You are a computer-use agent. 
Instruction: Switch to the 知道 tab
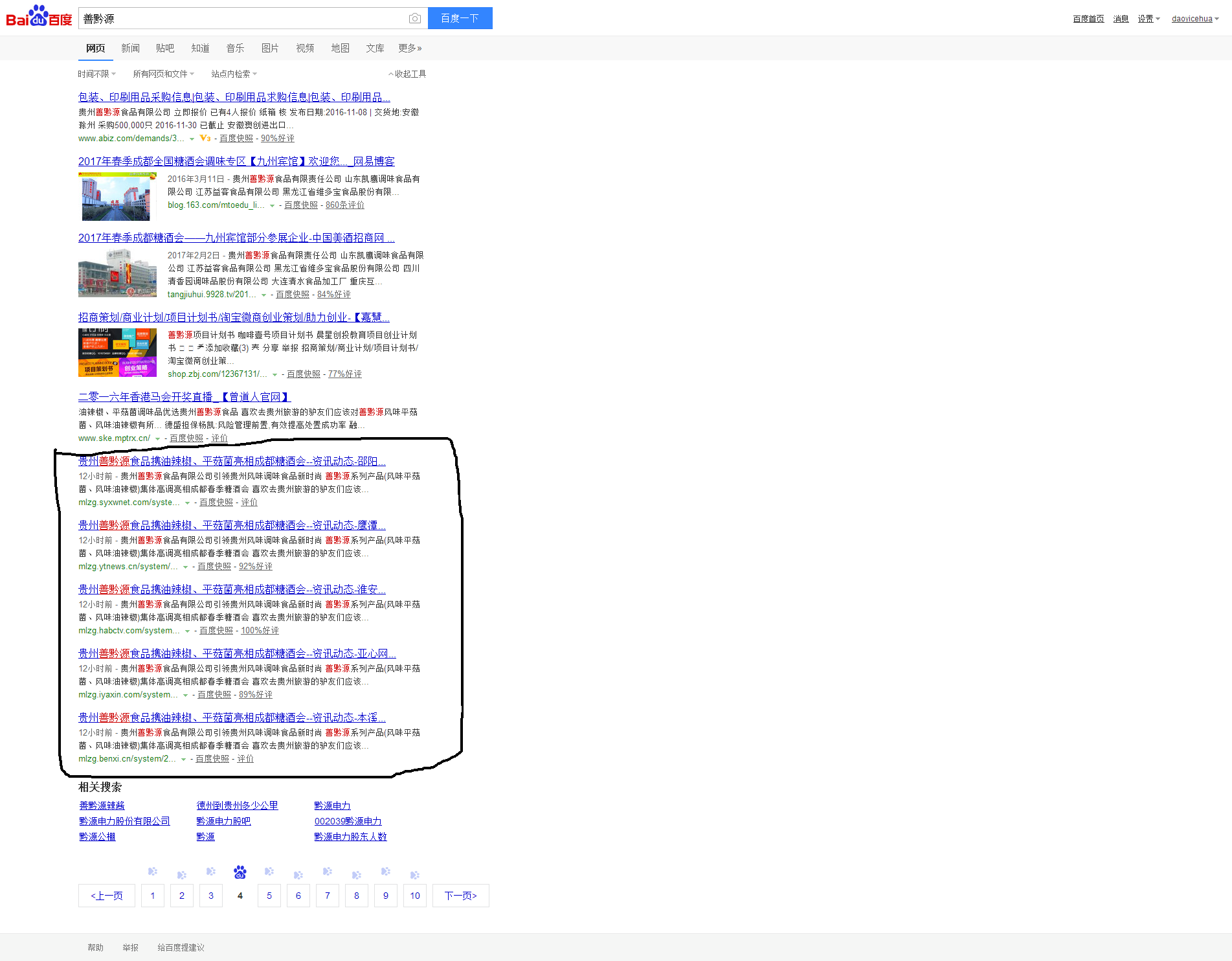coord(200,48)
